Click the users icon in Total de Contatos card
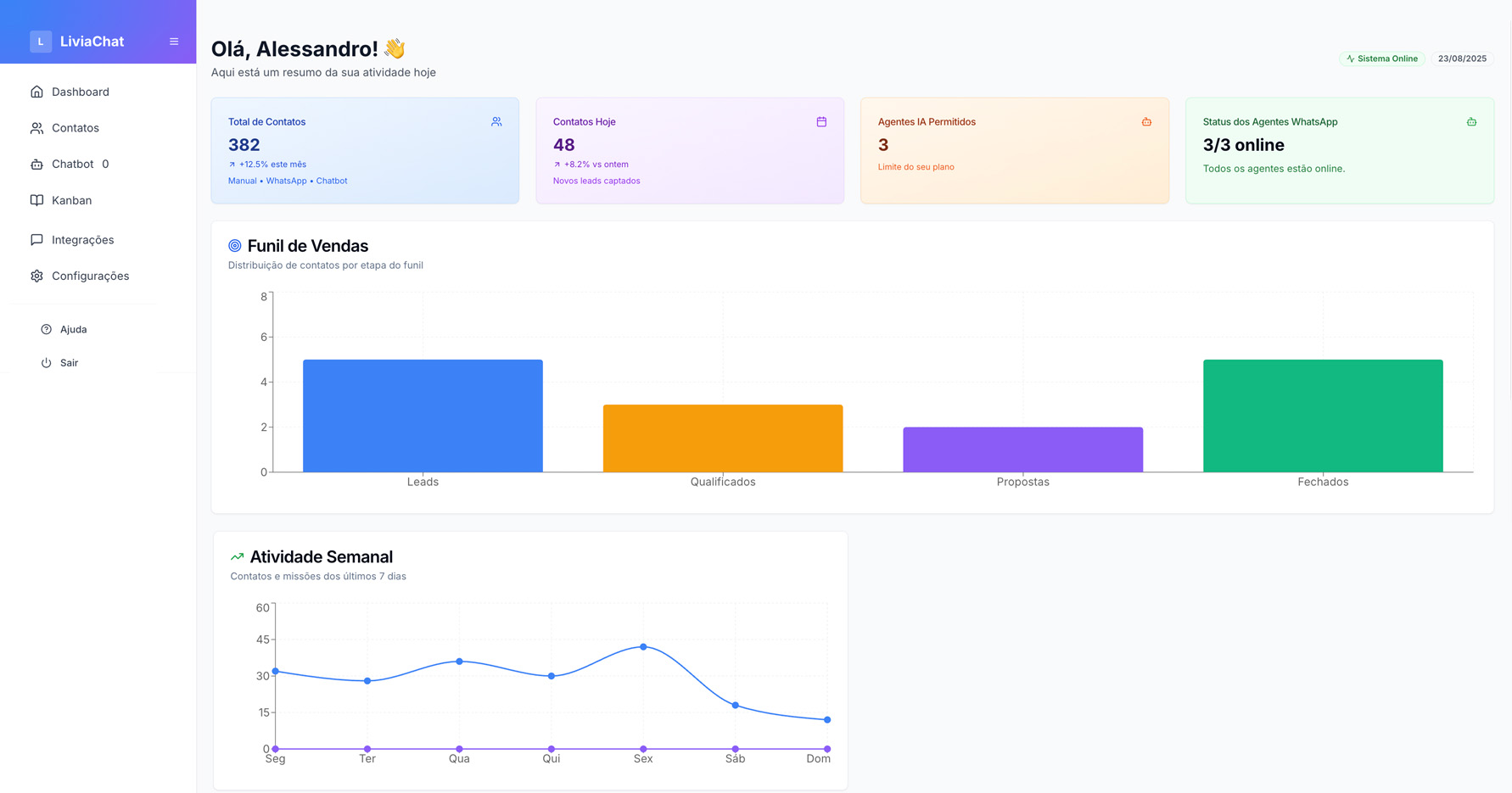Screen dimensions: 1512x793 [496, 122]
